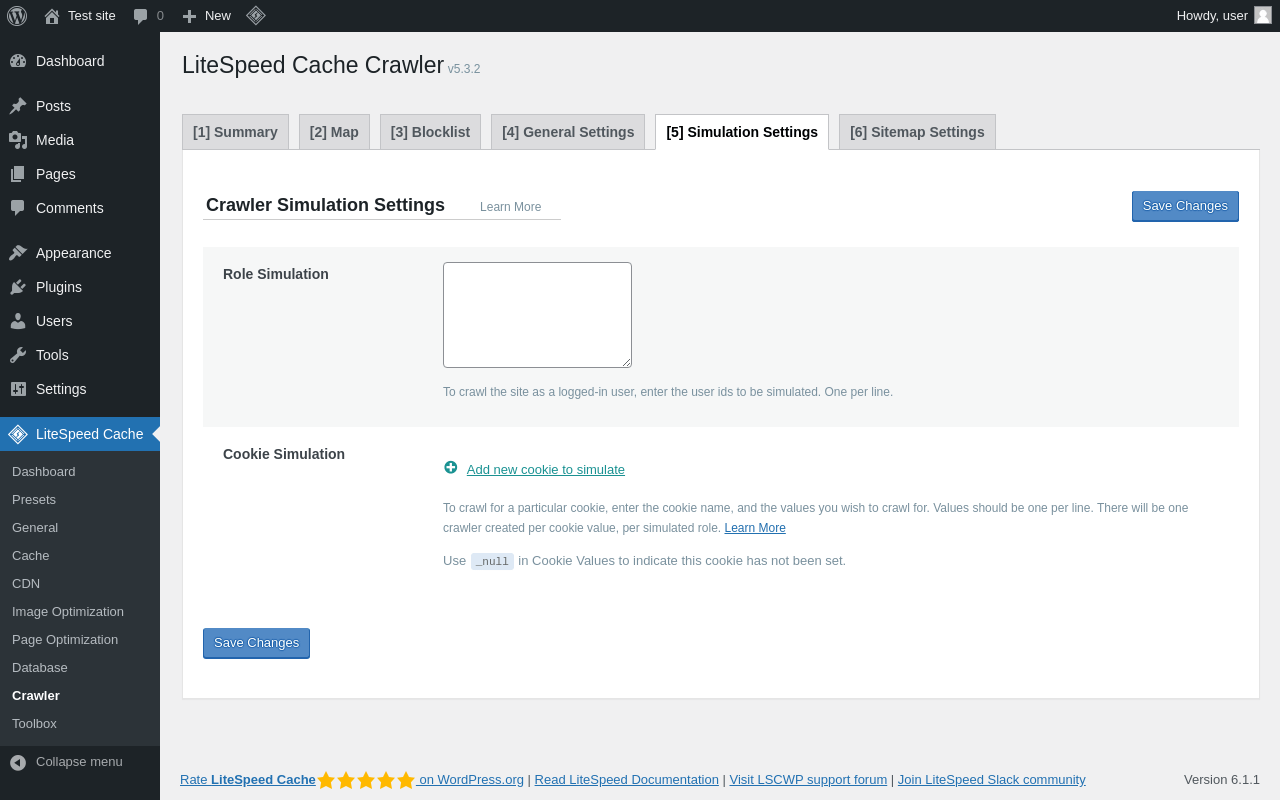Click the Dashboard gauge icon
The width and height of the screenshot is (1280, 800).
tap(18, 61)
